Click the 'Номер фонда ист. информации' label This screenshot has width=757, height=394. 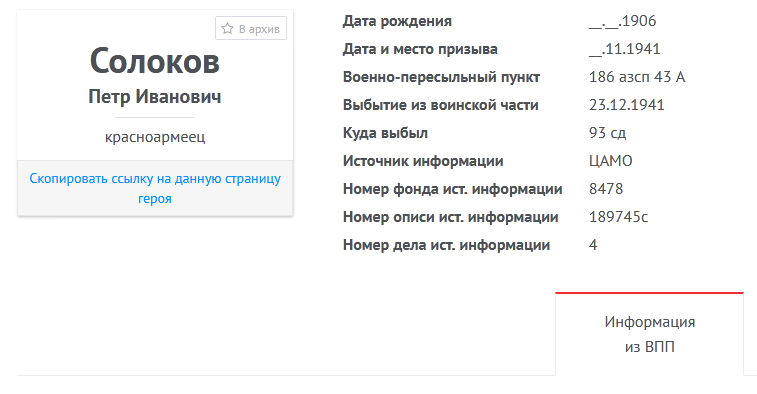pyautogui.click(x=452, y=189)
